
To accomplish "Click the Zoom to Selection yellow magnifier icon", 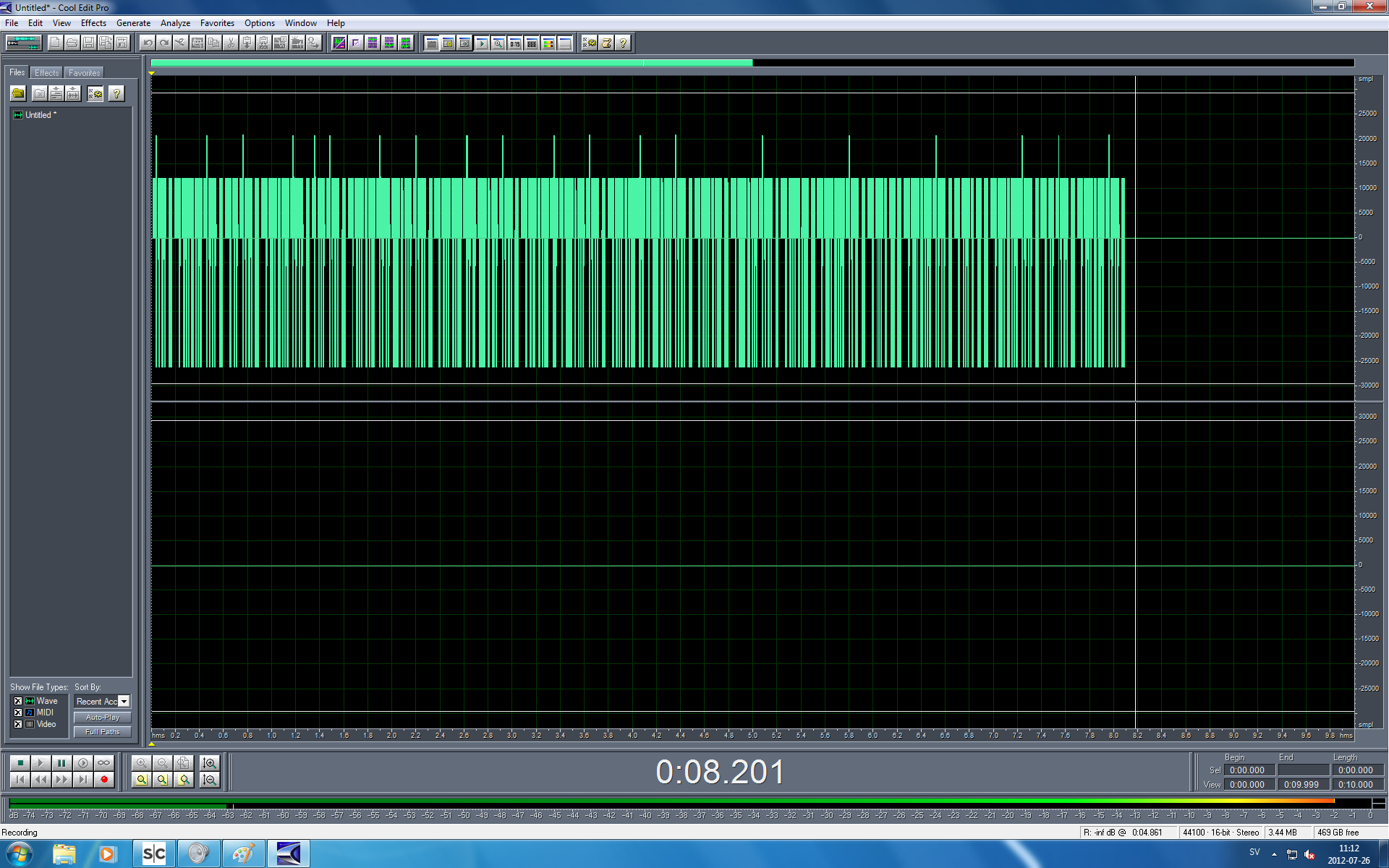I will (142, 780).
